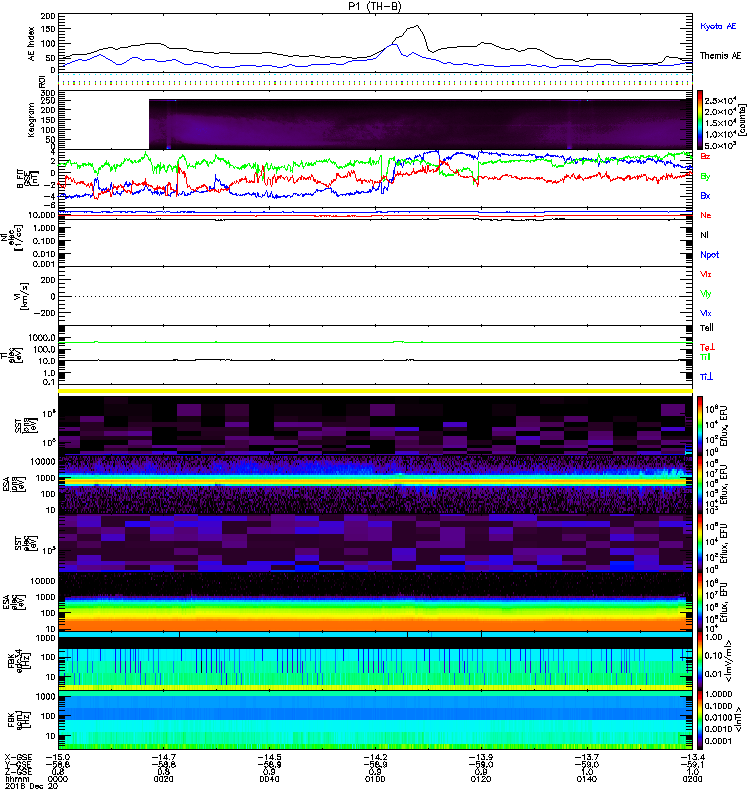Click the FBK nT color bar

point(700,720)
